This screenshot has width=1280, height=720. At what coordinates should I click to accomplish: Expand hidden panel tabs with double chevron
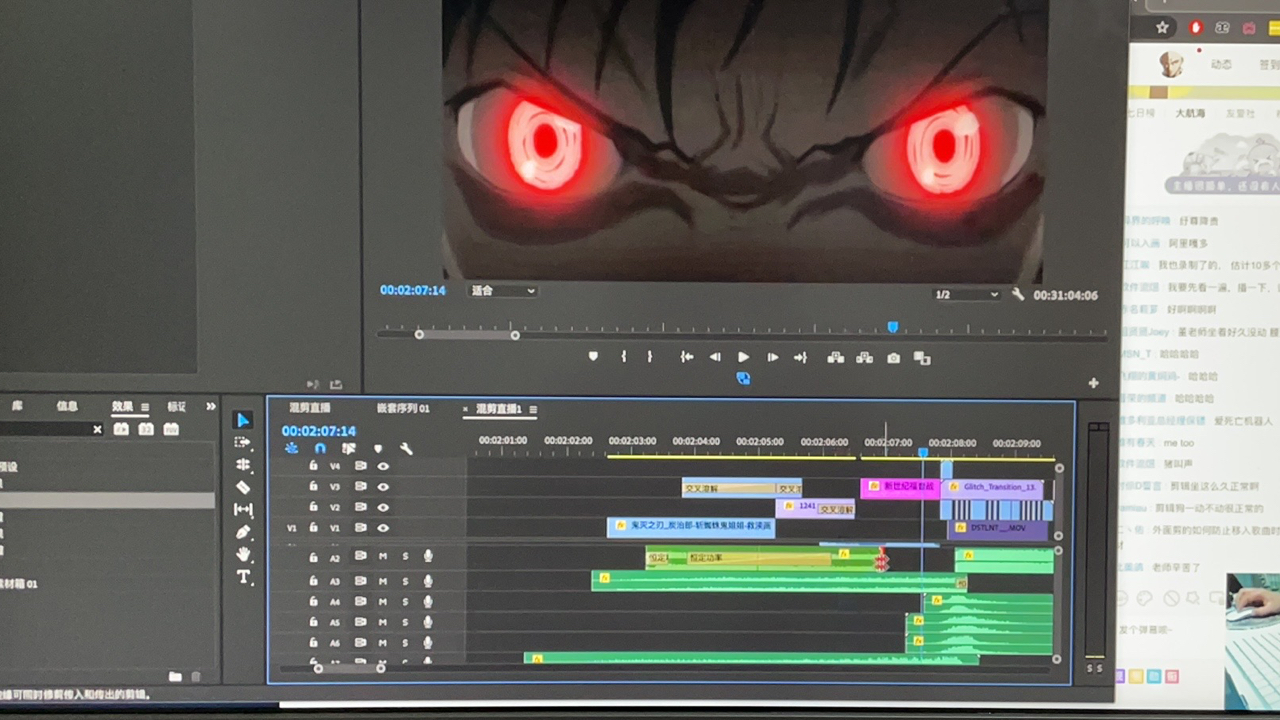[x=211, y=406]
